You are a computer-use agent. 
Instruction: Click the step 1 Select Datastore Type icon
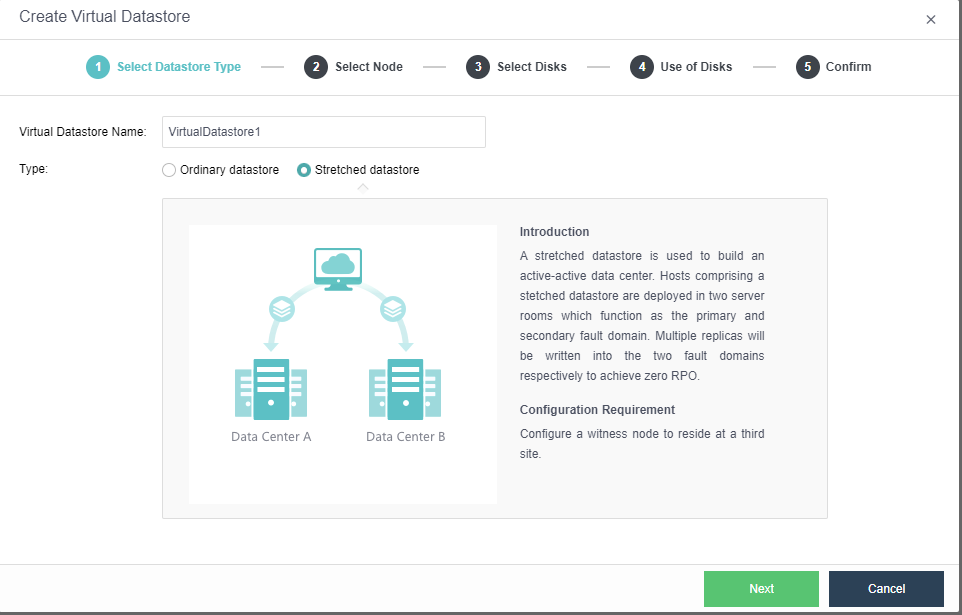click(98, 66)
